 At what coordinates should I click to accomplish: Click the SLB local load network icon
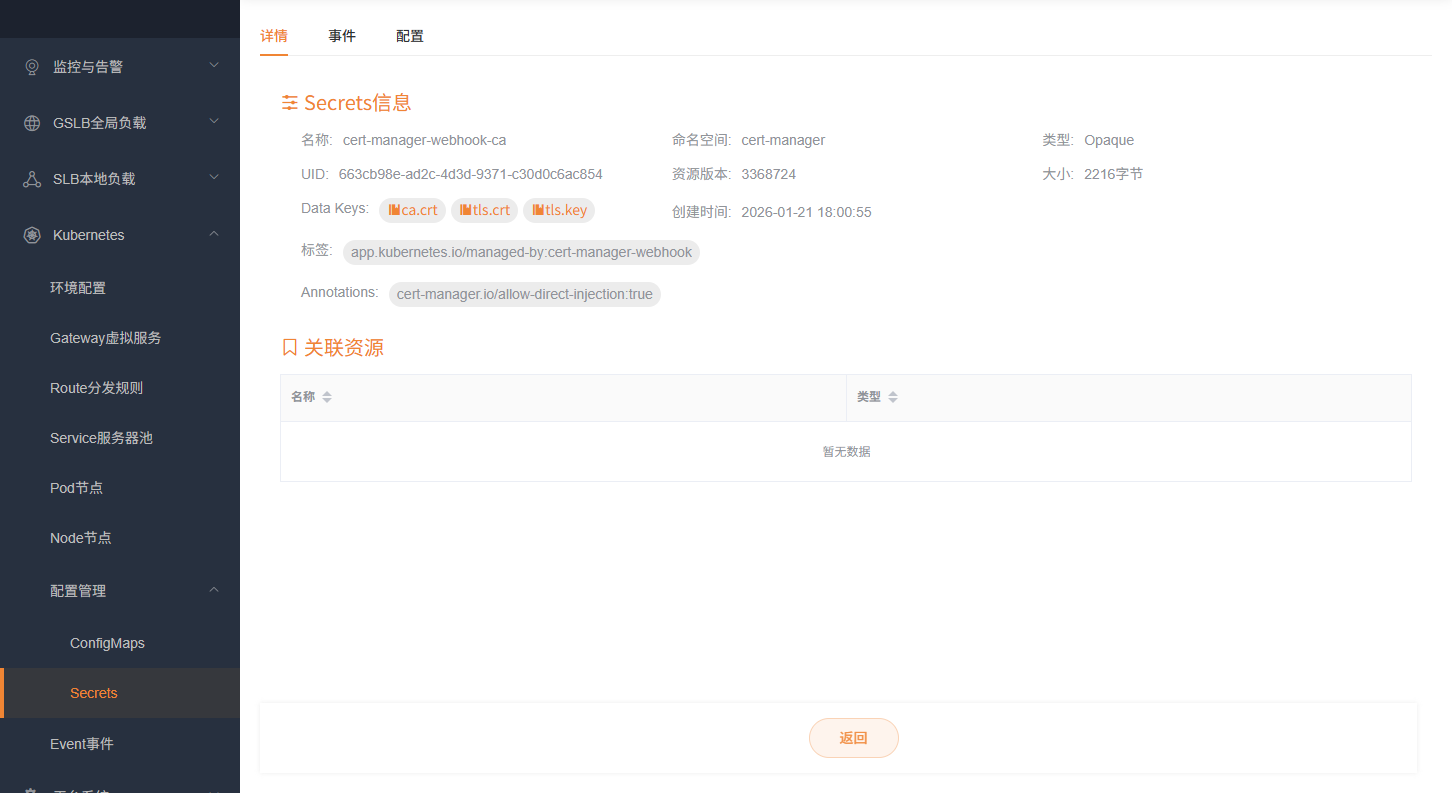(x=32, y=179)
